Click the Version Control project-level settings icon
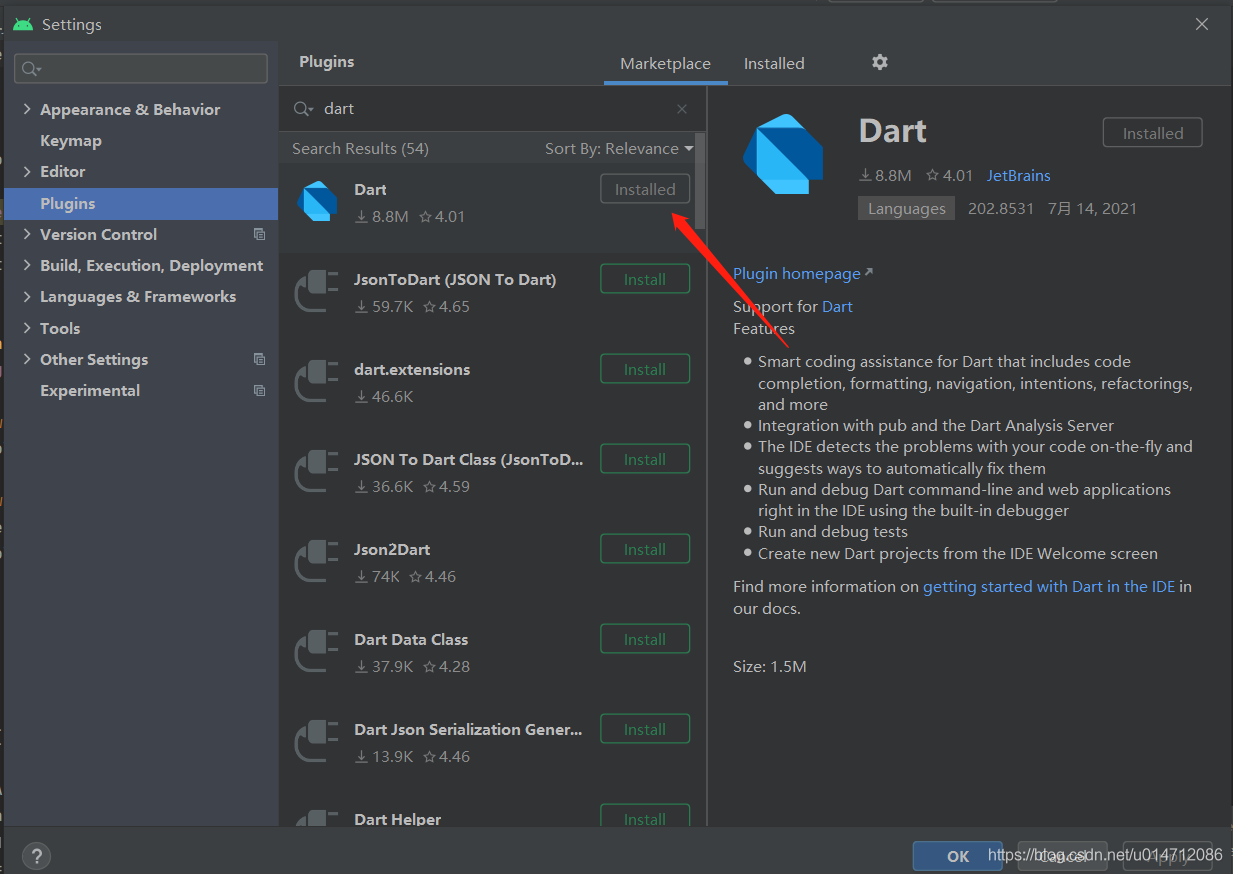Image resolution: width=1233 pixels, height=874 pixels. [x=259, y=234]
